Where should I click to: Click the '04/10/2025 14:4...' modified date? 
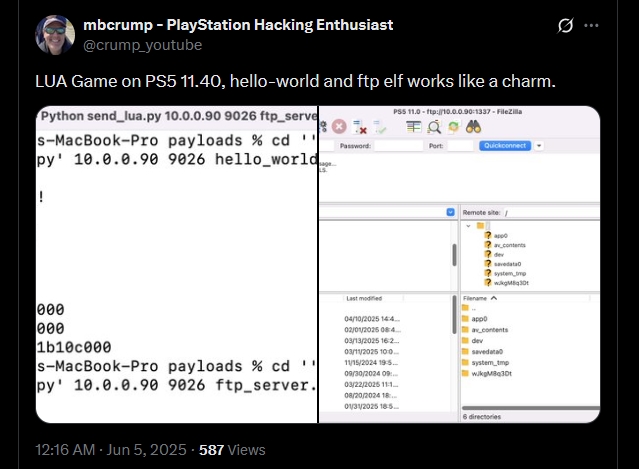(372, 319)
